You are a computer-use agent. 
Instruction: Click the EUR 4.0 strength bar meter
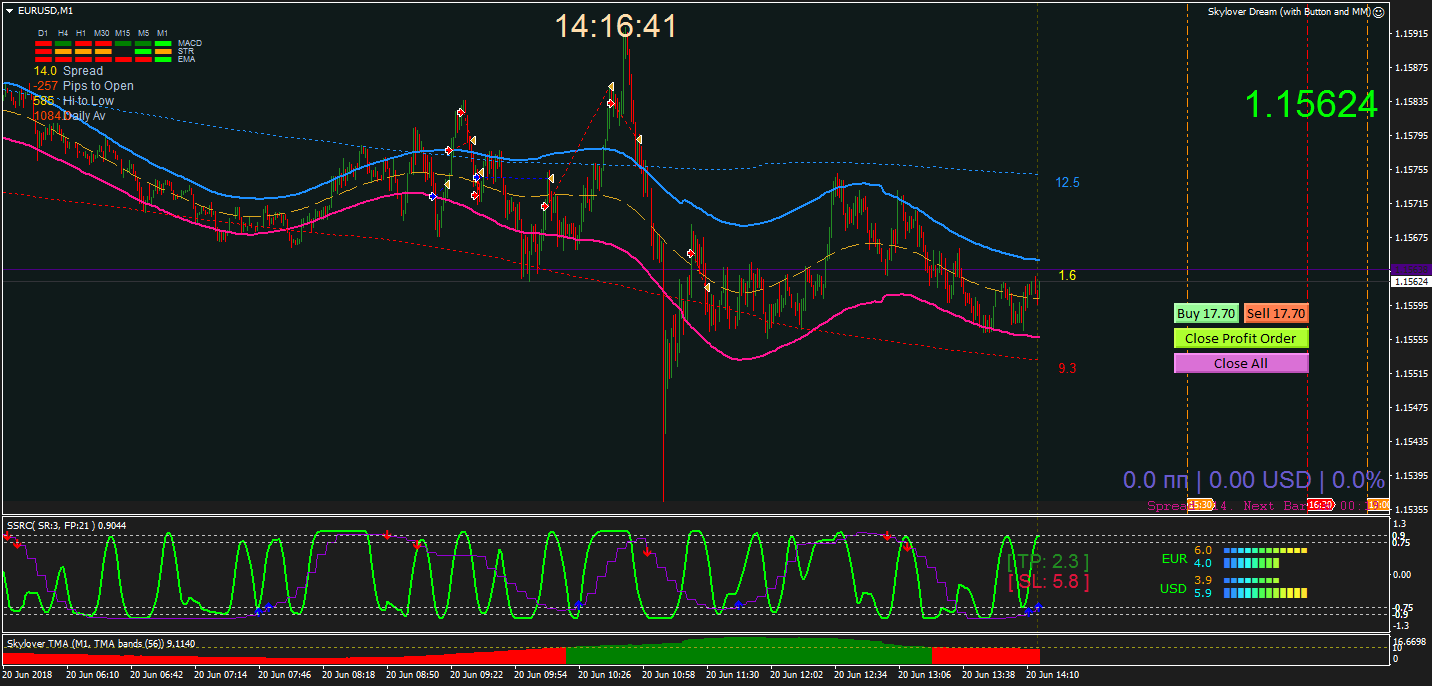pos(1252,563)
